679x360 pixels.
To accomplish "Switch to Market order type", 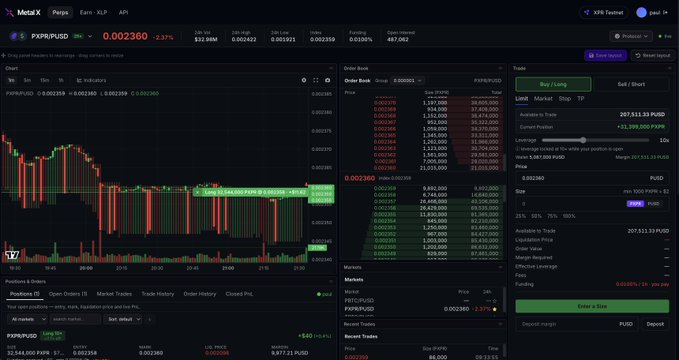I will tap(543, 99).
